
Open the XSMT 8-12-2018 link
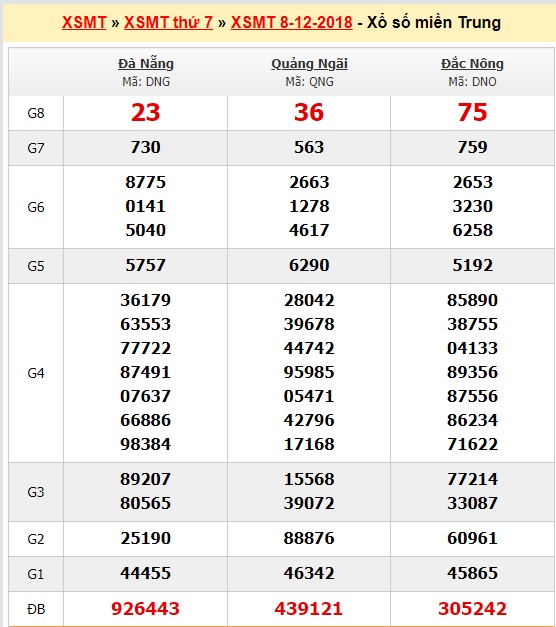coord(292,22)
